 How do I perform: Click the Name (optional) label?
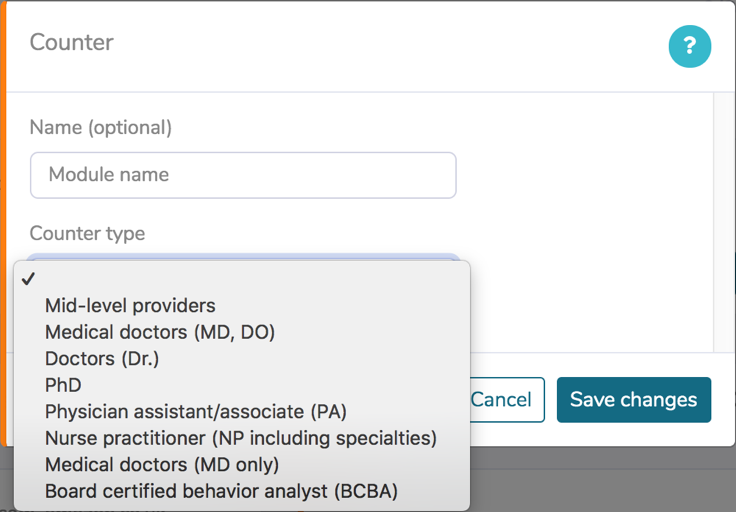(101, 128)
